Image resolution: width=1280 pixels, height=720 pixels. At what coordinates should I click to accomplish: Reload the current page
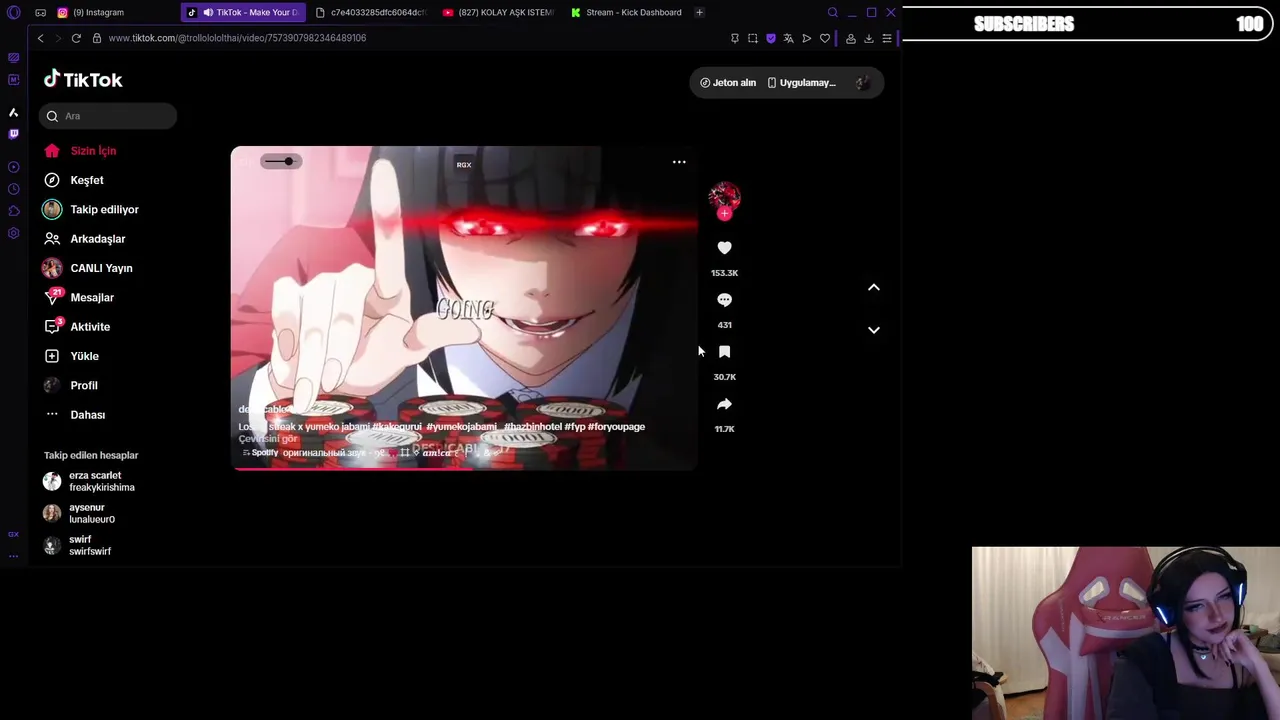coord(76,38)
